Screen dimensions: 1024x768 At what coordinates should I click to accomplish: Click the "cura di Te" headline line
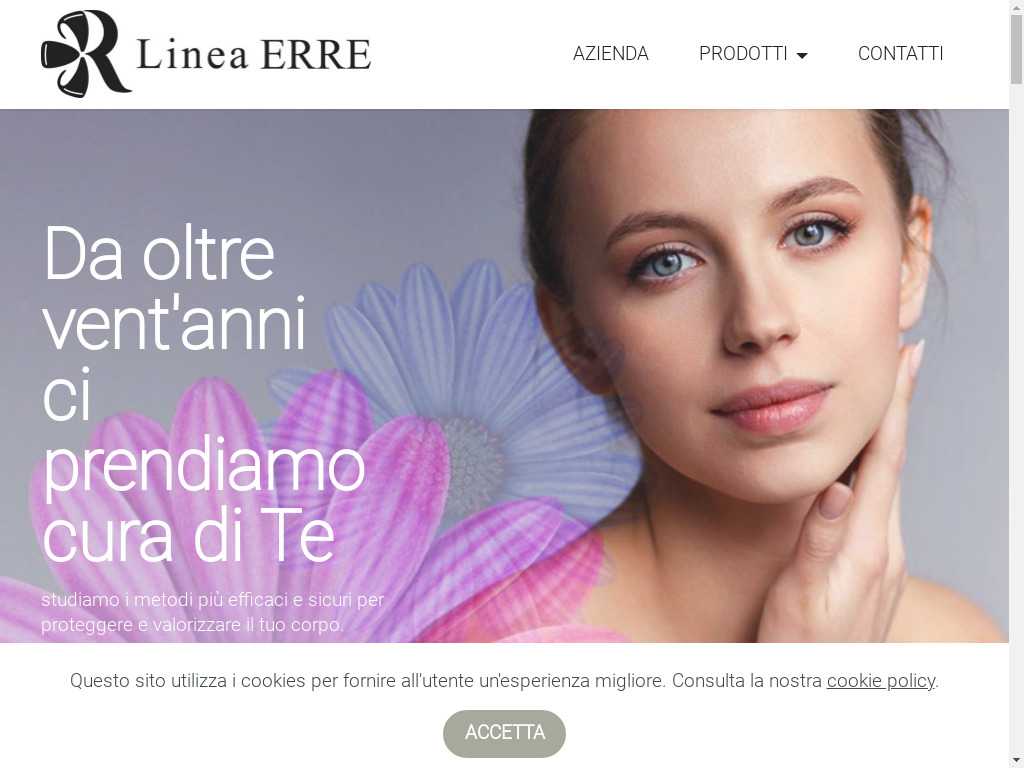click(x=189, y=536)
